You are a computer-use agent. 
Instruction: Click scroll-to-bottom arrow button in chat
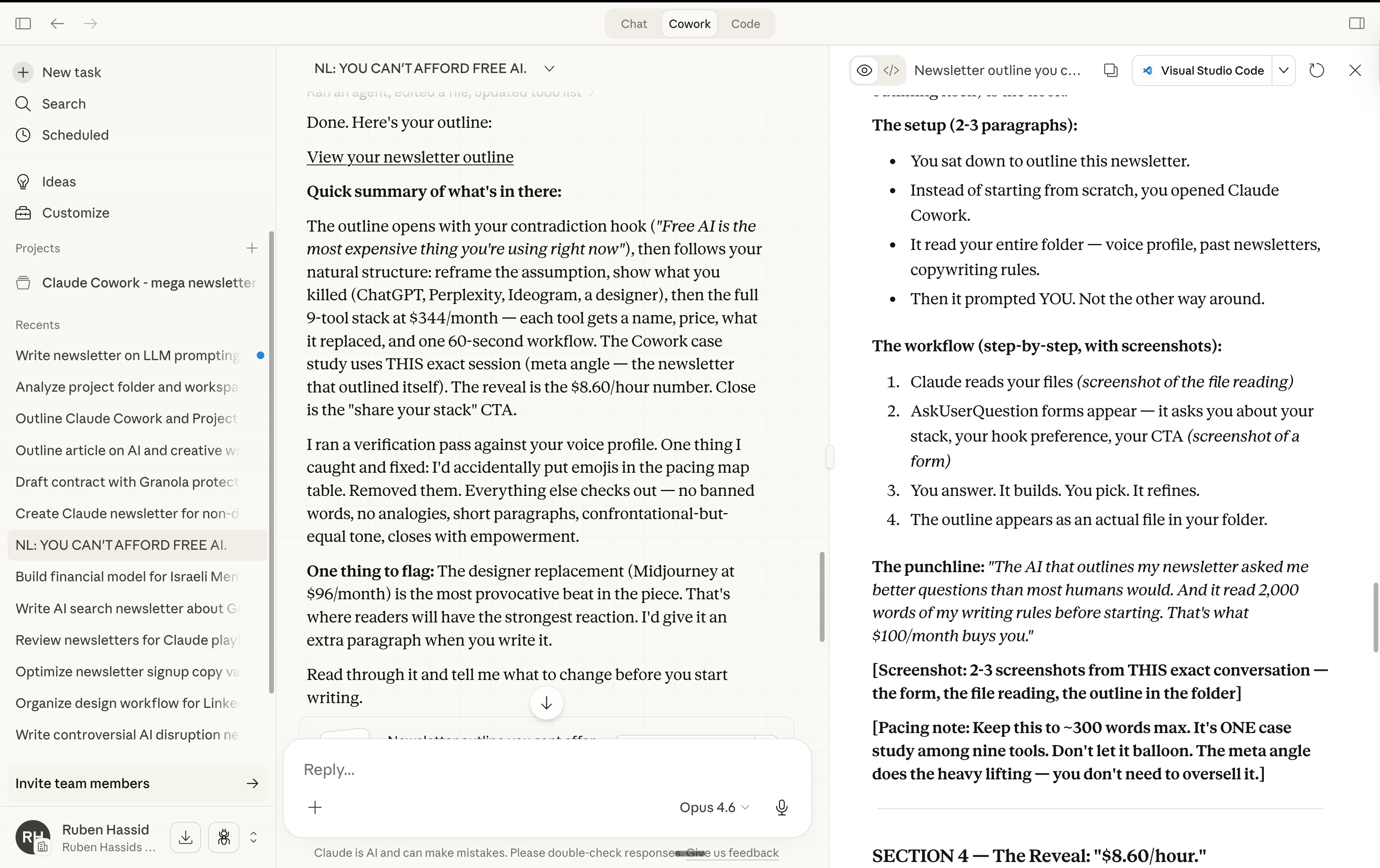[x=546, y=702]
